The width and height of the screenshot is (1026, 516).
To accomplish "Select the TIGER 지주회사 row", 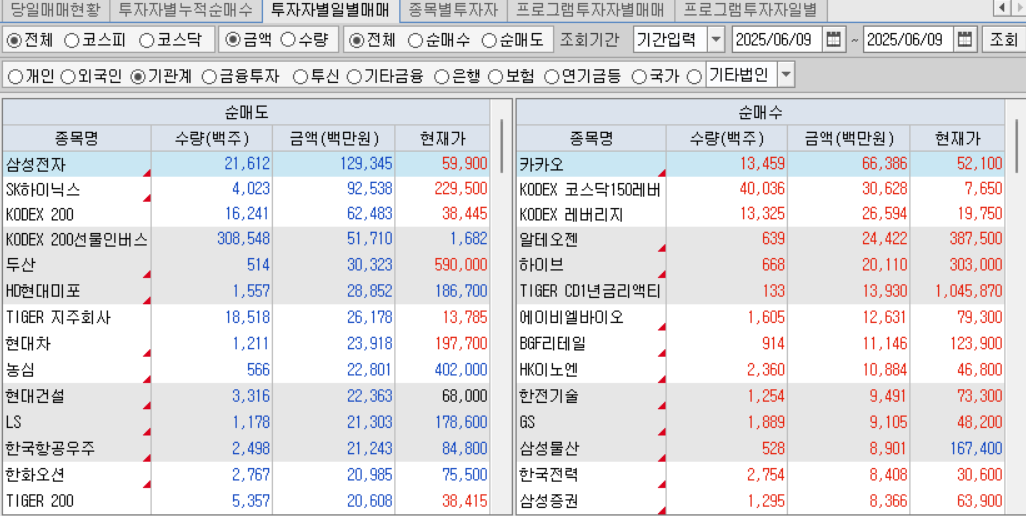I will click(x=246, y=318).
